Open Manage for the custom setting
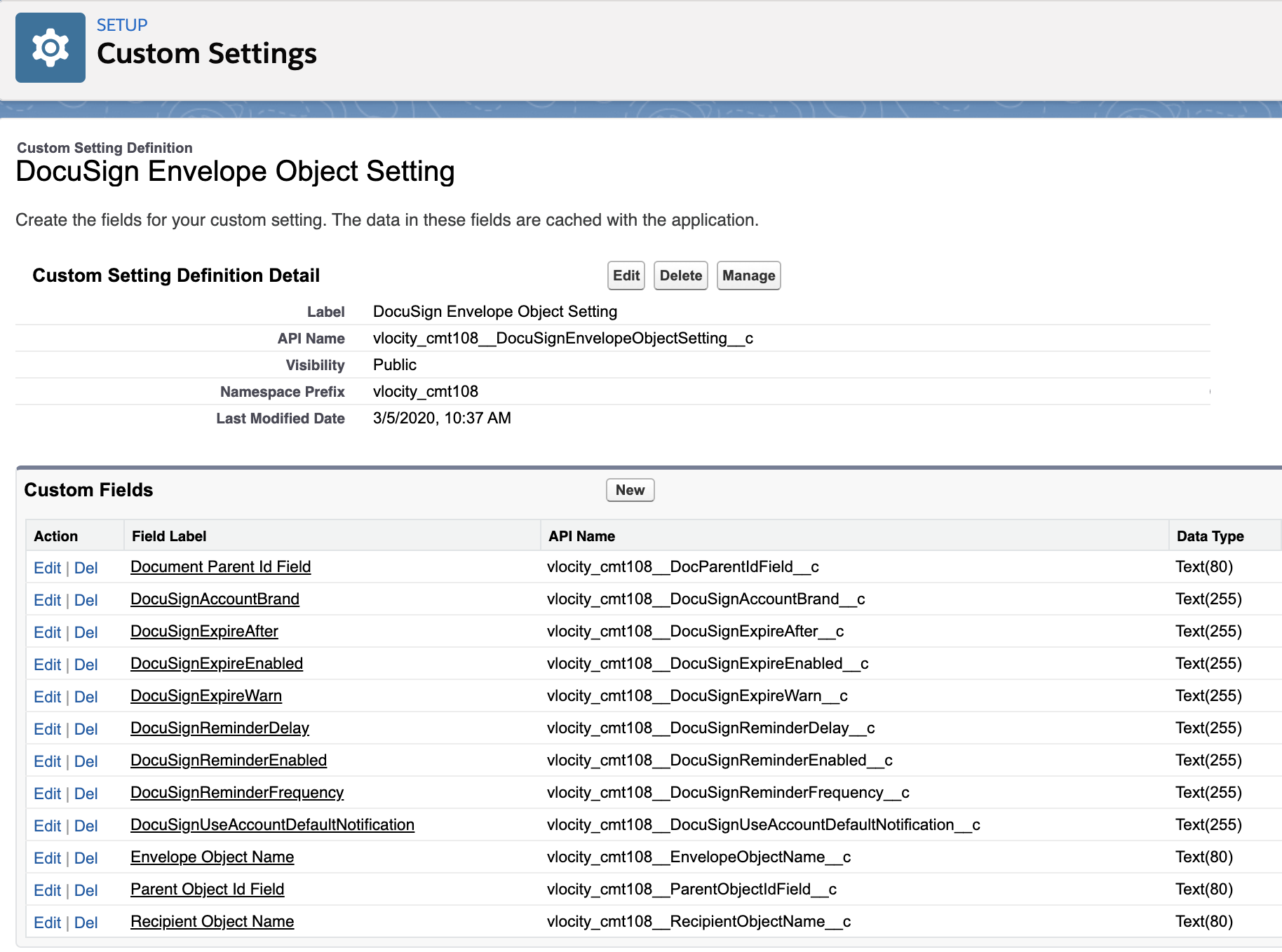Viewport: 1282px width, 952px height. tap(748, 276)
